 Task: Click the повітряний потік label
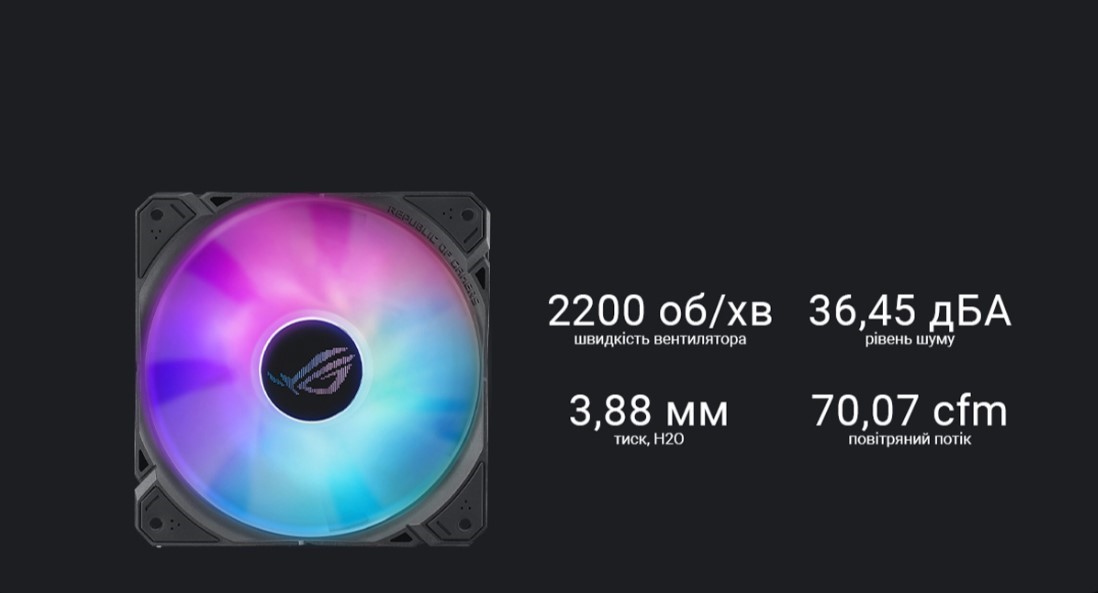coord(910,440)
